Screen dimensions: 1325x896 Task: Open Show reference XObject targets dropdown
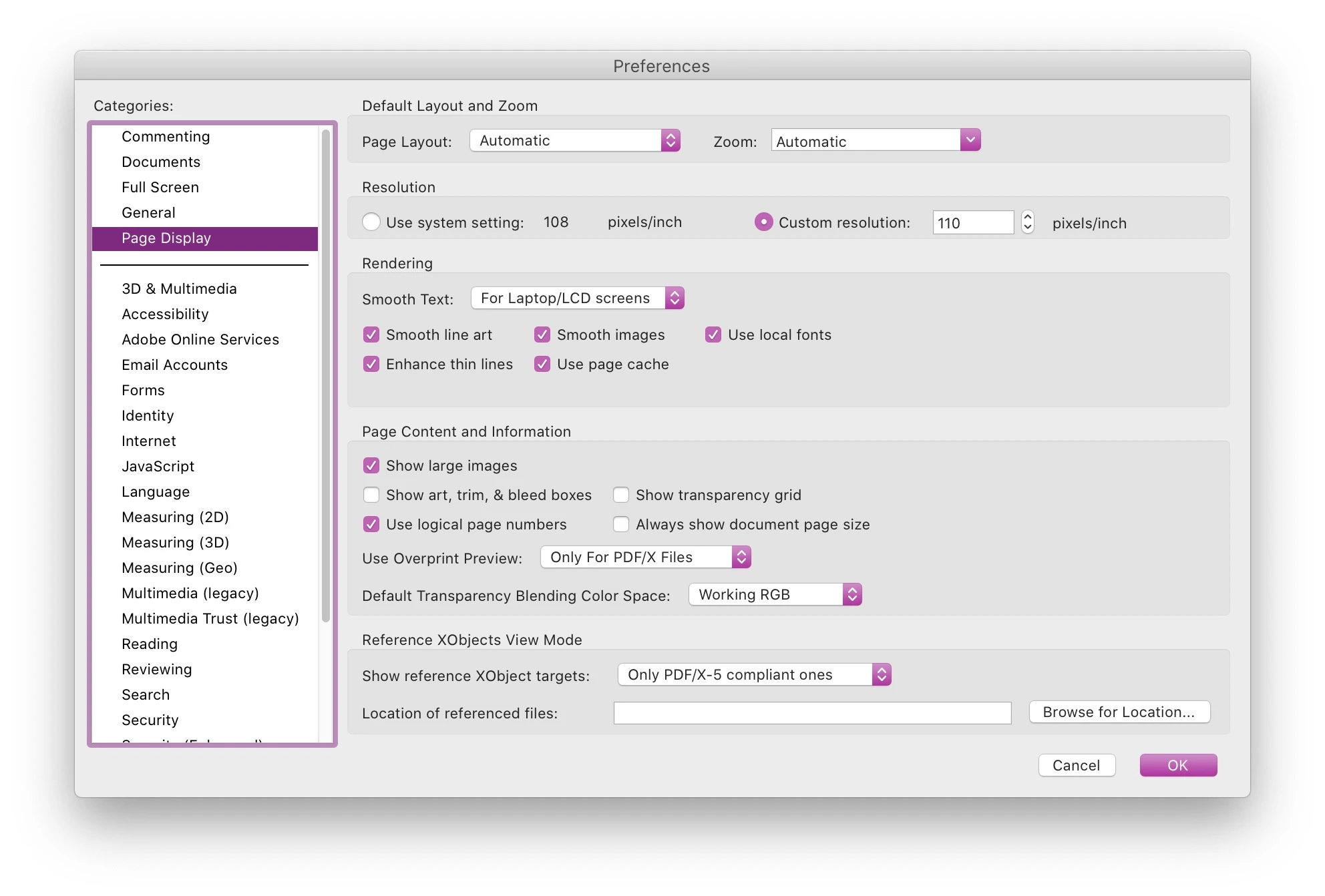pos(754,675)
